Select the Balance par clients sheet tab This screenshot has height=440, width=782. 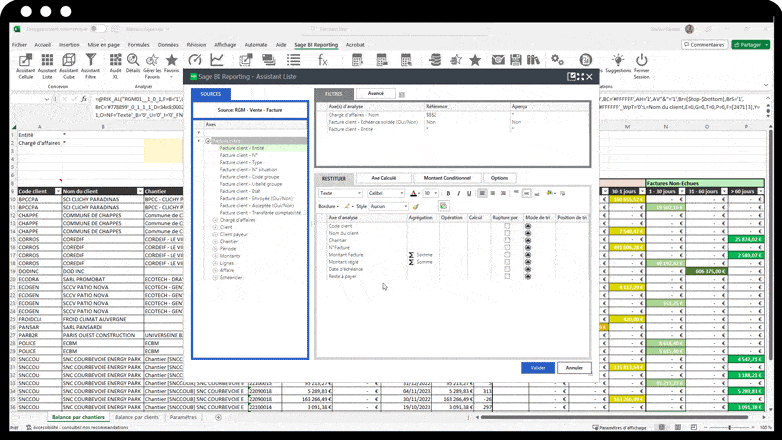[x=137, y=417]
